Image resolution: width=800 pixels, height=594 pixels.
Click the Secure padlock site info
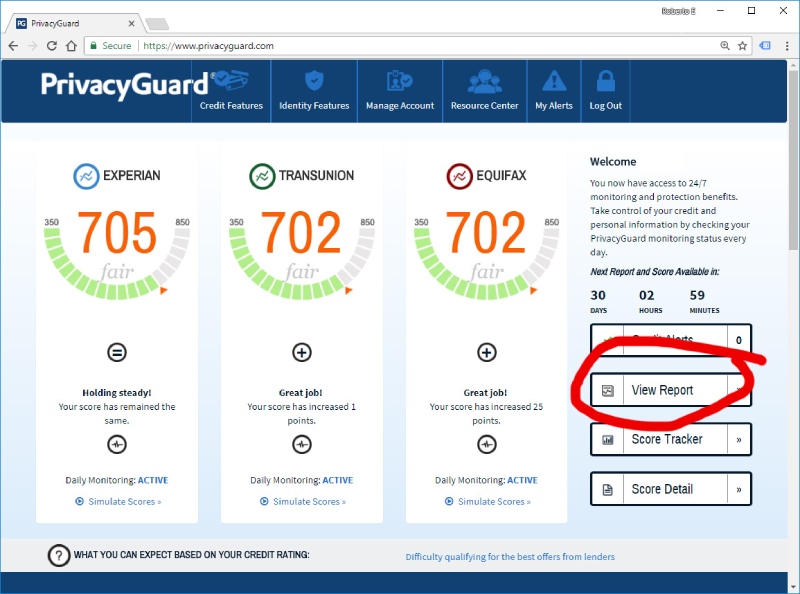point(111,46)
